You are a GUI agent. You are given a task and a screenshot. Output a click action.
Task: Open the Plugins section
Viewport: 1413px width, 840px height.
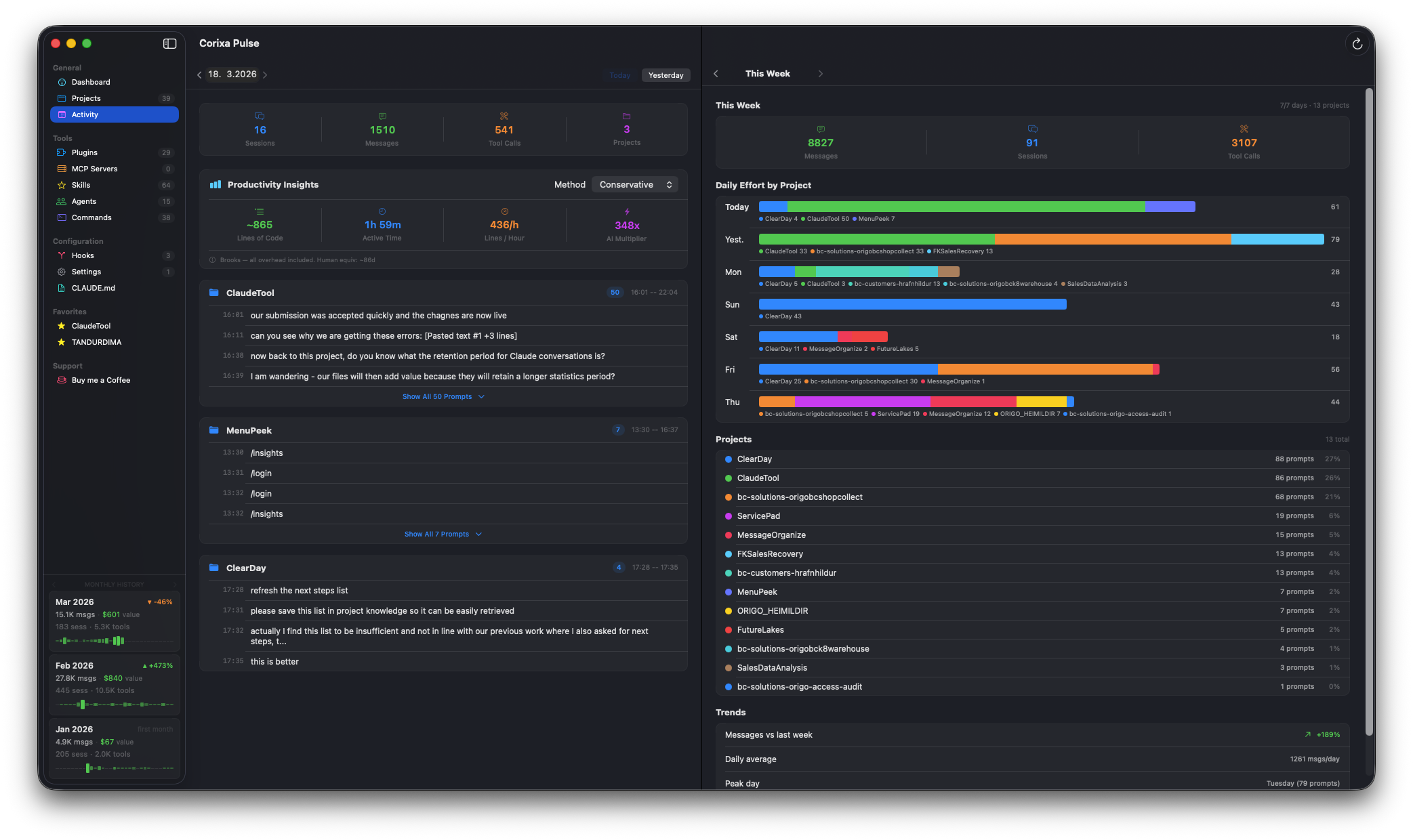[x=86, y=152]
